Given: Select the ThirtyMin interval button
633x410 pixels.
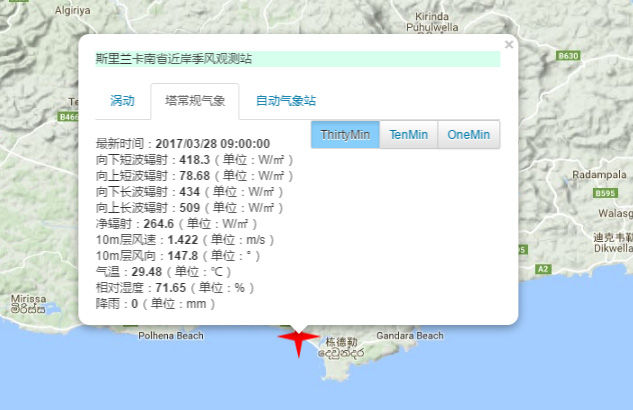Looking at the screenshot, I should [346, 134].
